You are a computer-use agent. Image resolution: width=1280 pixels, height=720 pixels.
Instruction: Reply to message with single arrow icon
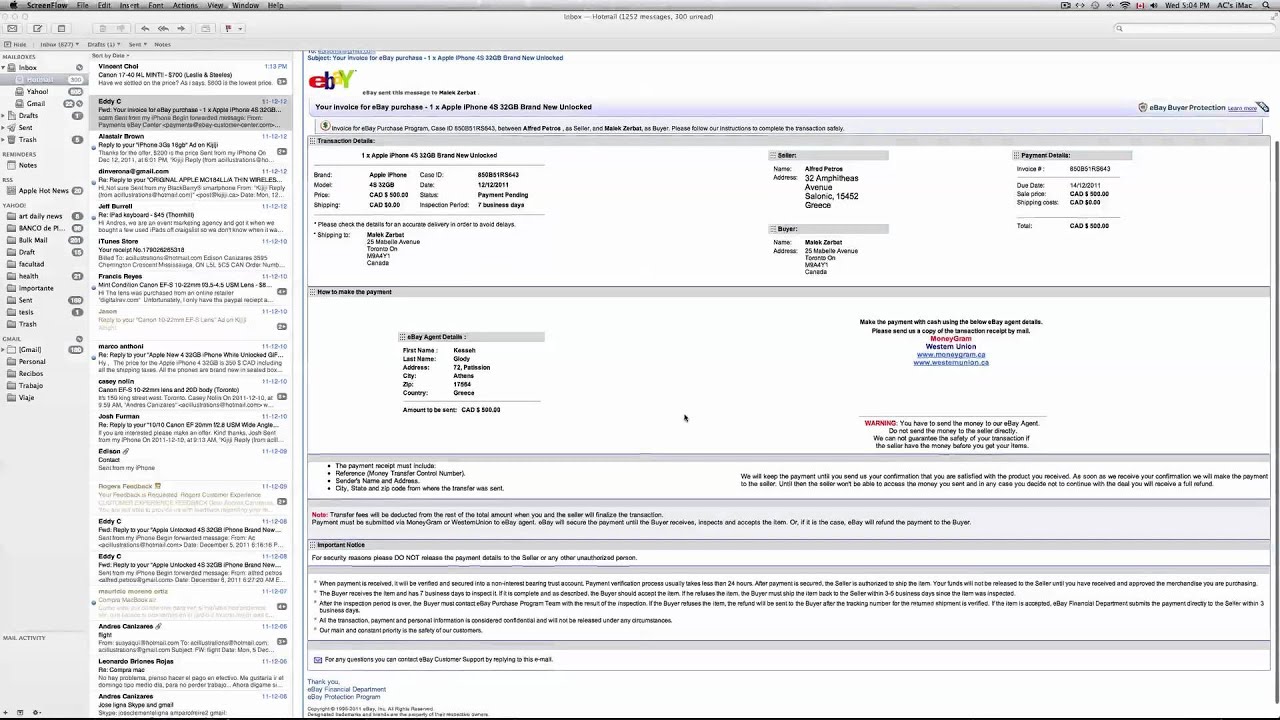click(x=145, y=28)
